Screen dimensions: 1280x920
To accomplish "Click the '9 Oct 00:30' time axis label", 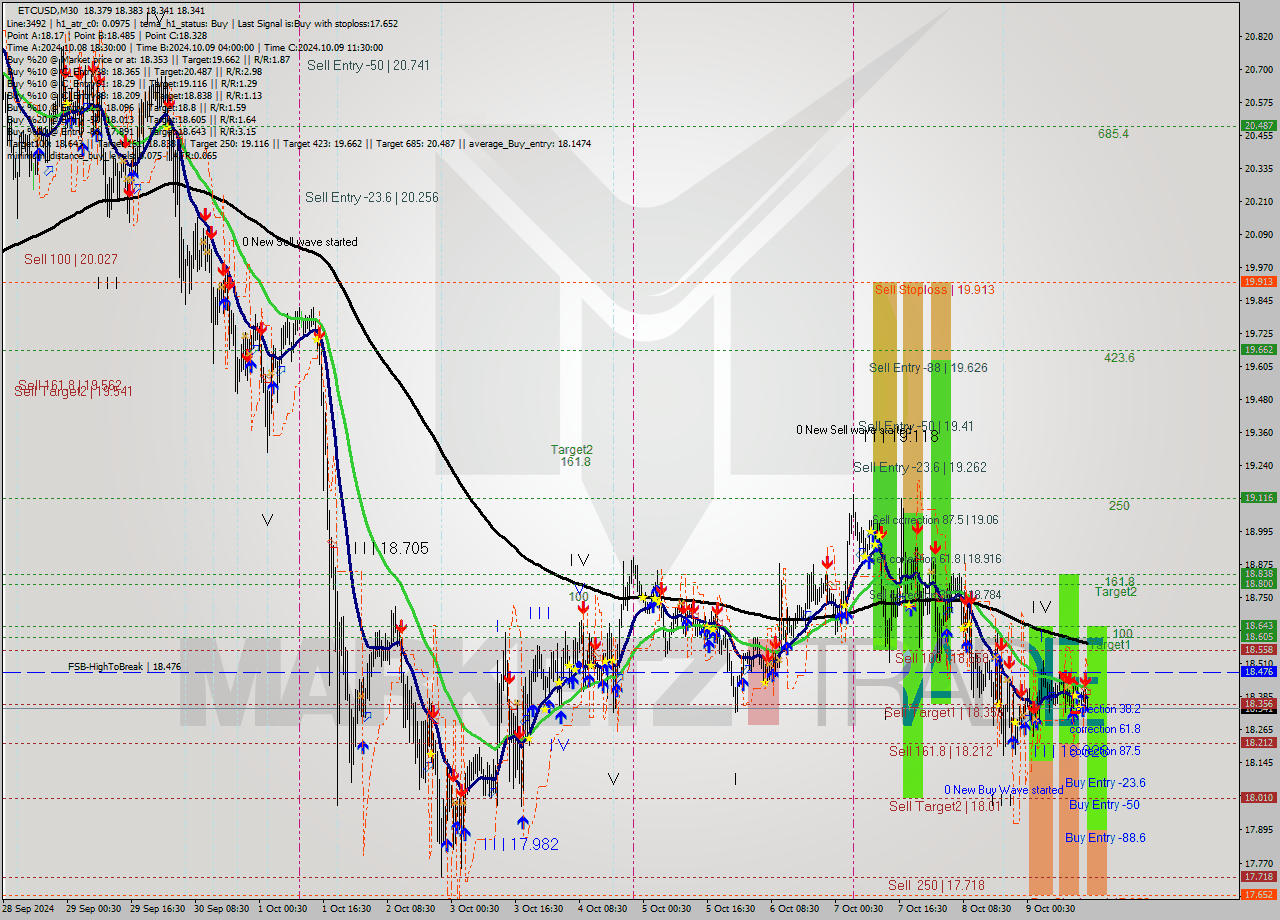I will tap(1050, 909).
